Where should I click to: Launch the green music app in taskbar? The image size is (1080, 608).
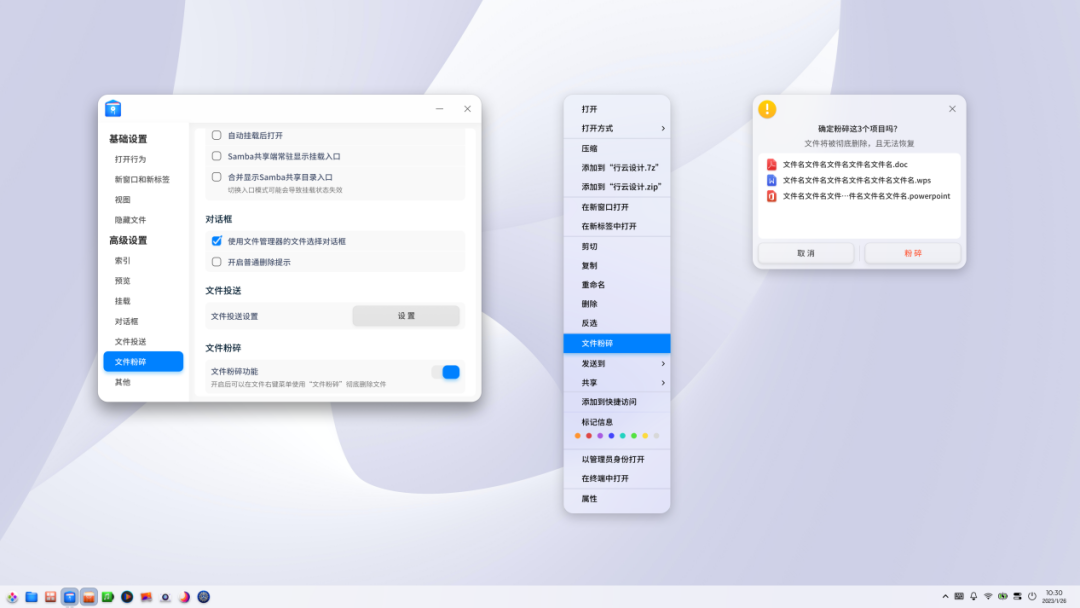pyautogui.click(x=108, y=597)
